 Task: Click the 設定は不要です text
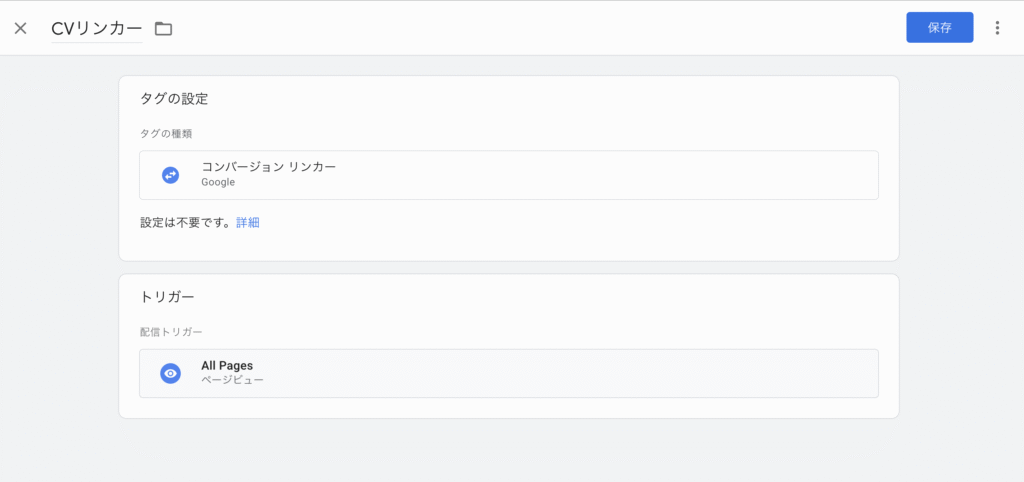187,222
